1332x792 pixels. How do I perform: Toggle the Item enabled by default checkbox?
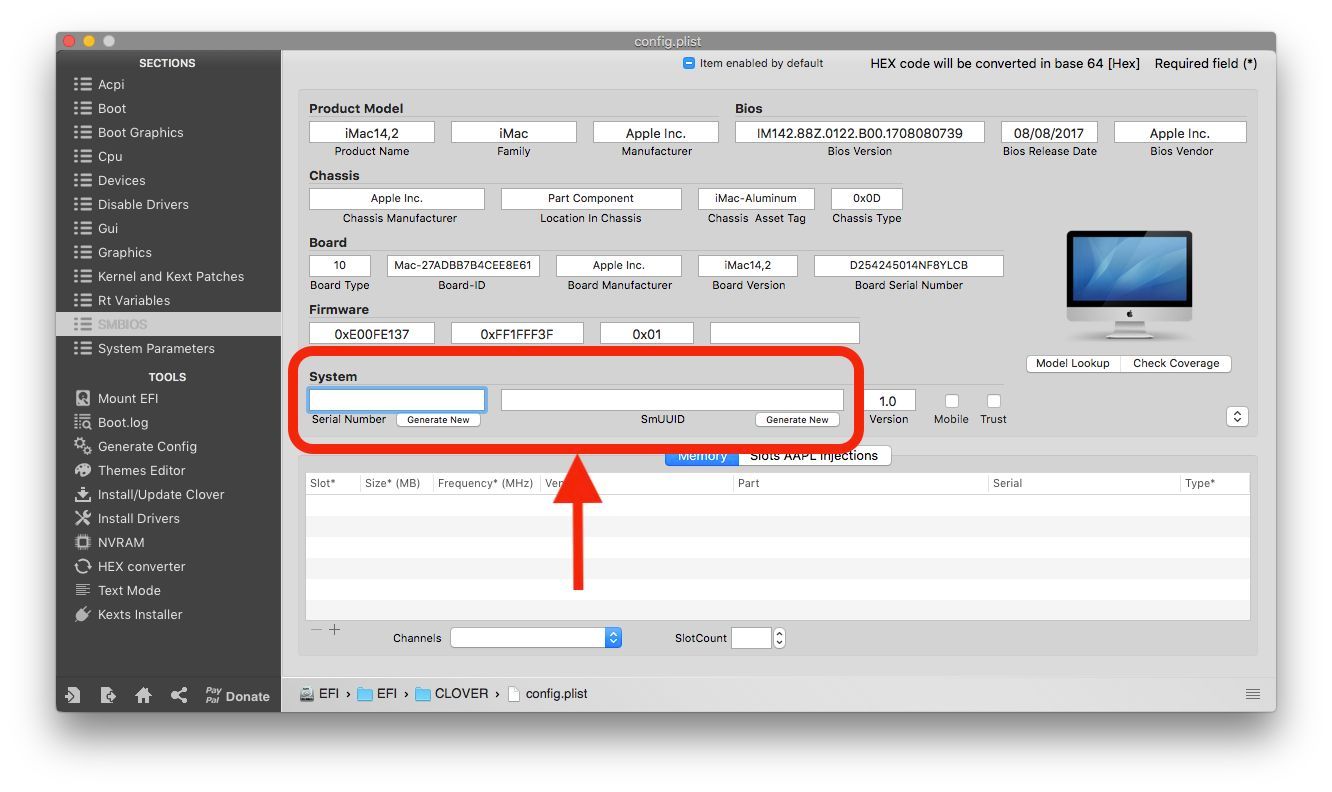(x=688, y=63)
